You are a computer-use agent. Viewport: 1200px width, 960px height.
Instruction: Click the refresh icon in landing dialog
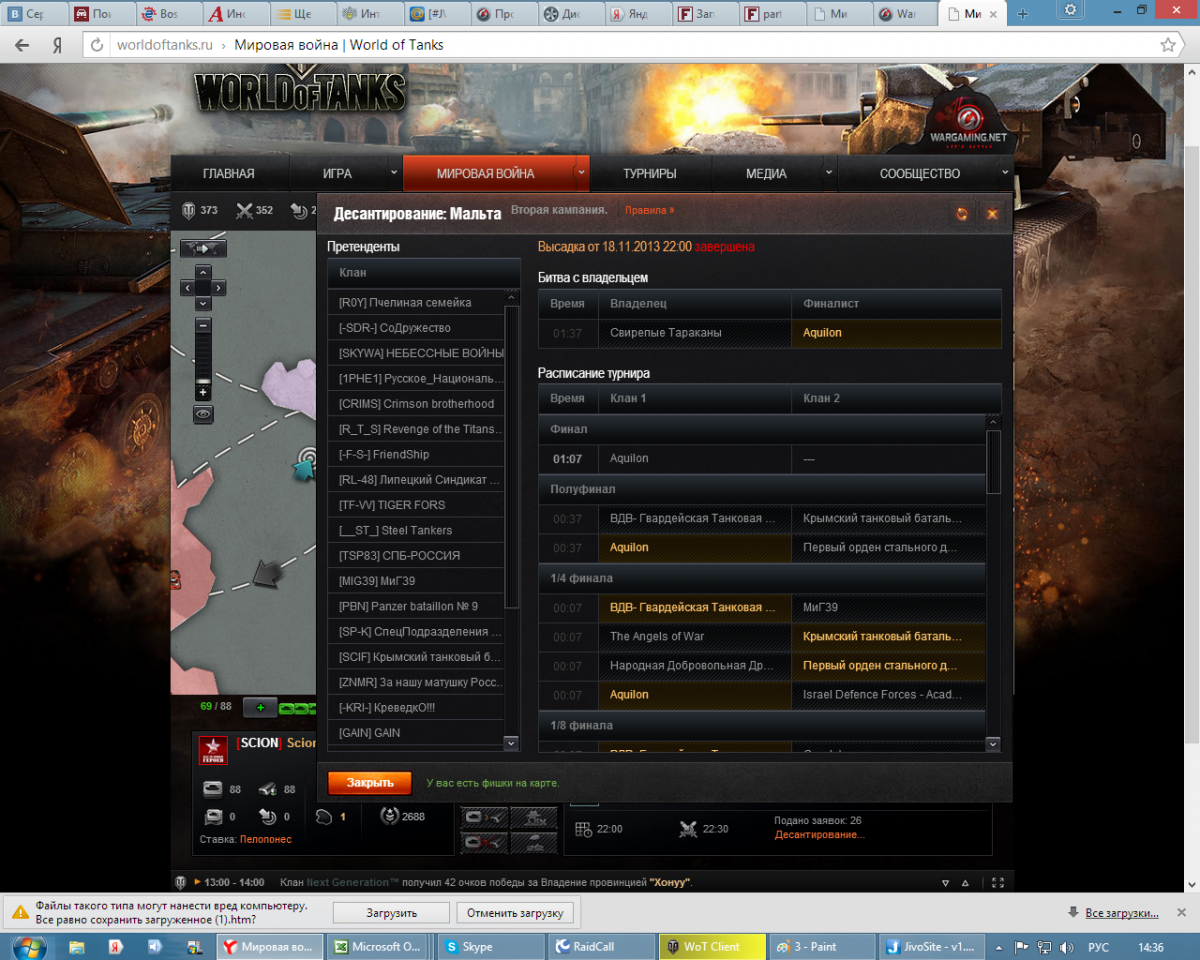click(x=961, y=213)
